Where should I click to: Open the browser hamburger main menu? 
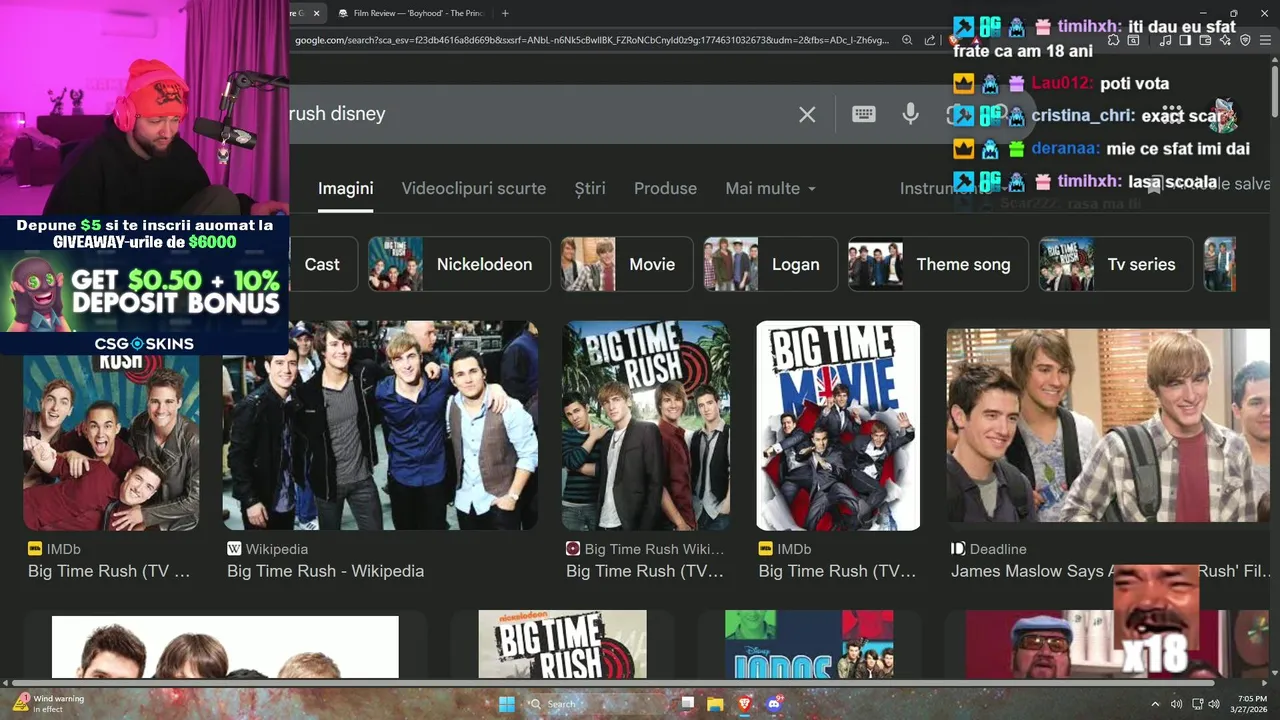click(1266, 40)
